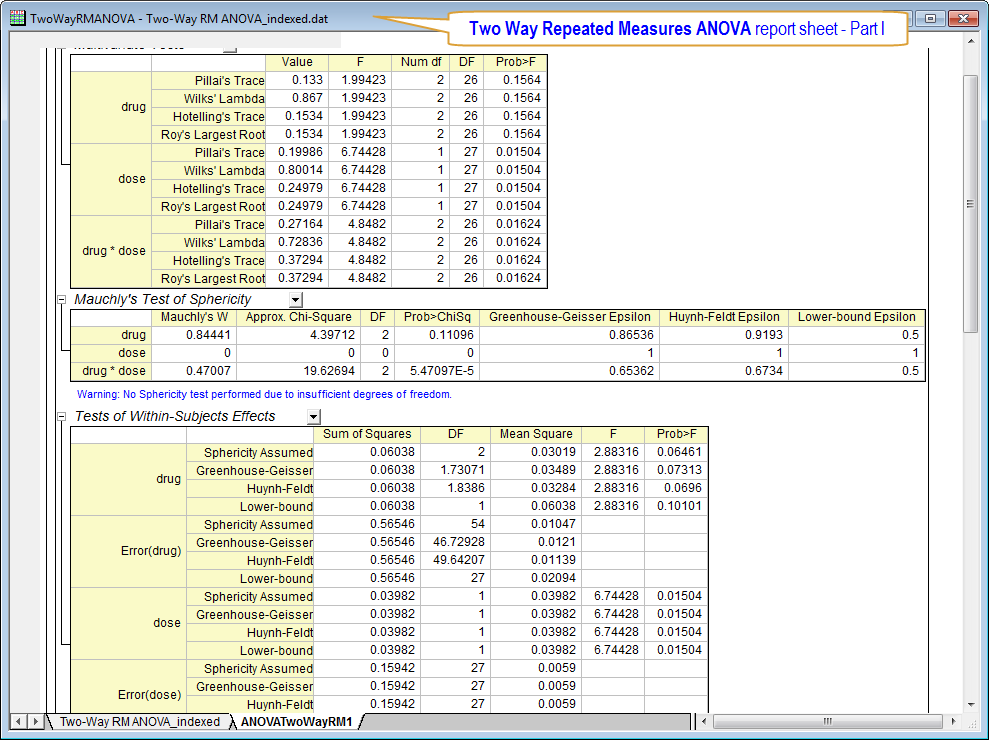Click the Error(drug) row label
Viewport: 989px width, 740px height.
point(151,551)
